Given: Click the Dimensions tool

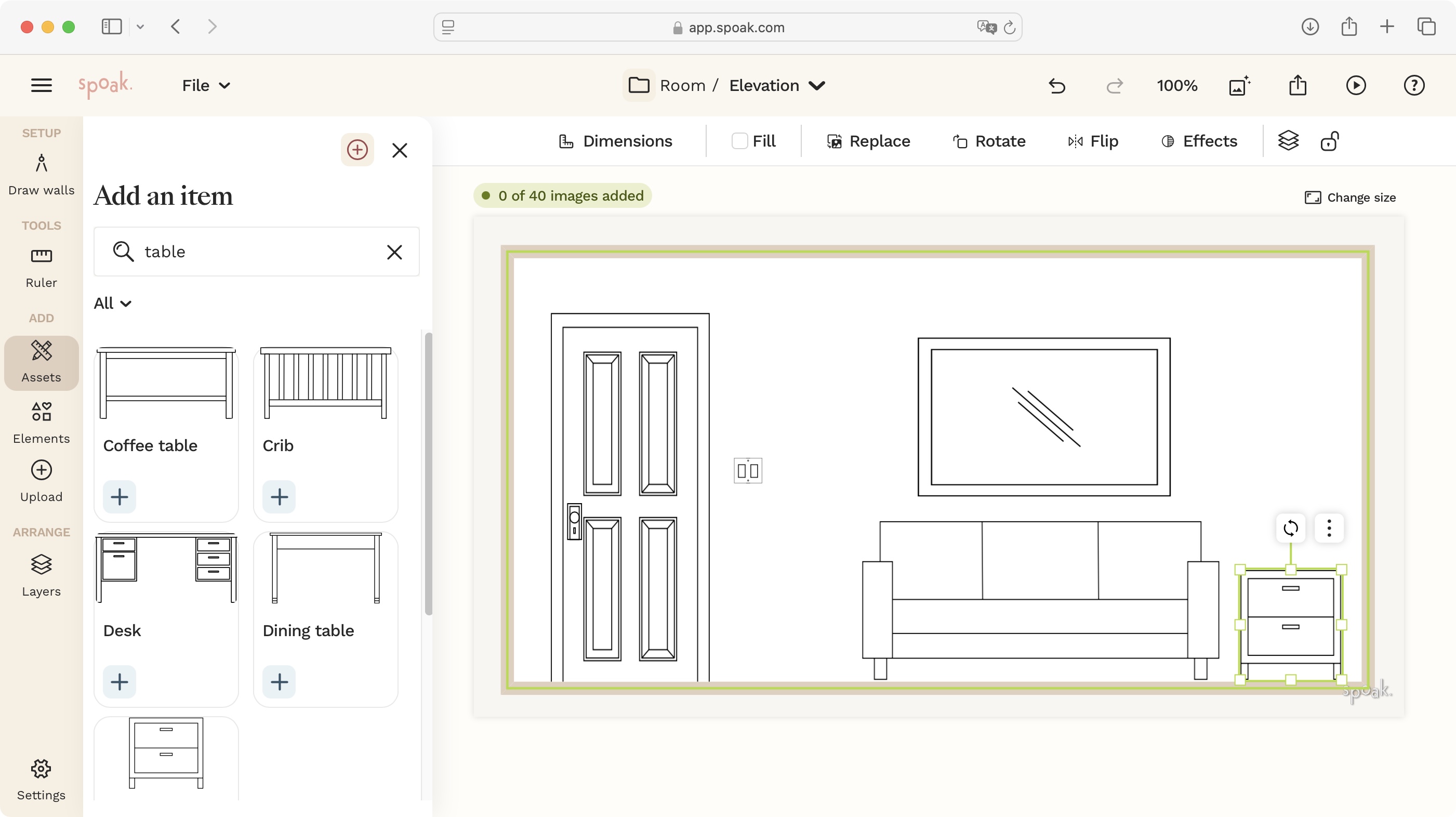Looking at the screenshot, I should click(x=616, y=141).
